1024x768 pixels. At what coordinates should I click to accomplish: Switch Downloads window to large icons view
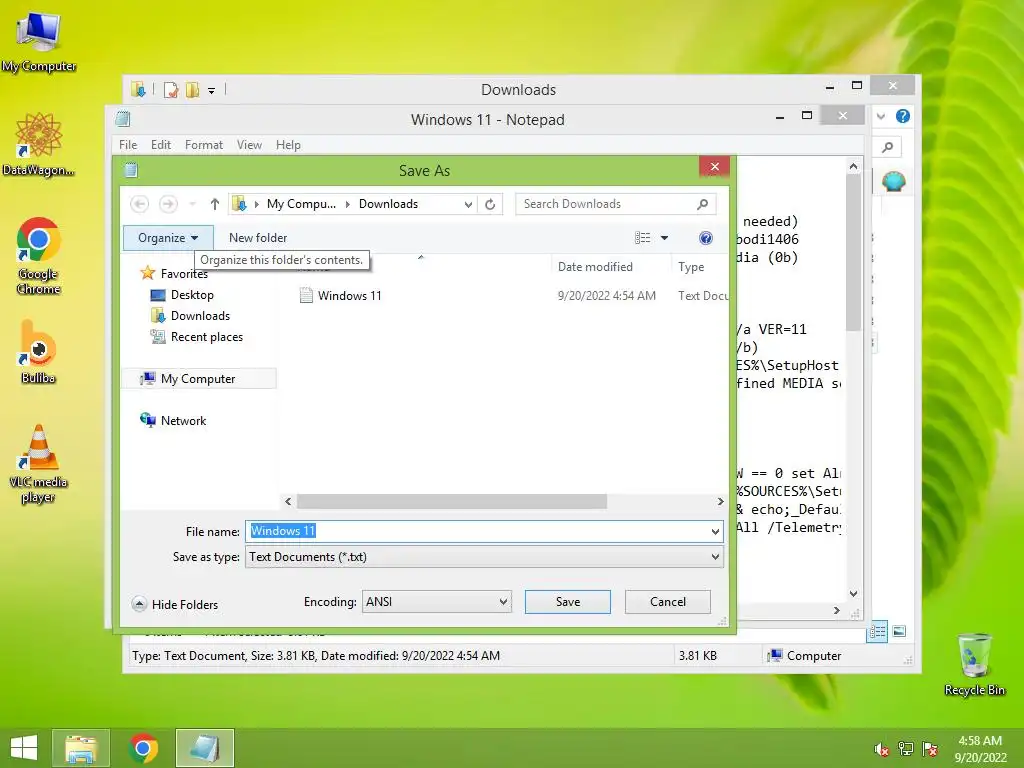(x=899, y=632)
